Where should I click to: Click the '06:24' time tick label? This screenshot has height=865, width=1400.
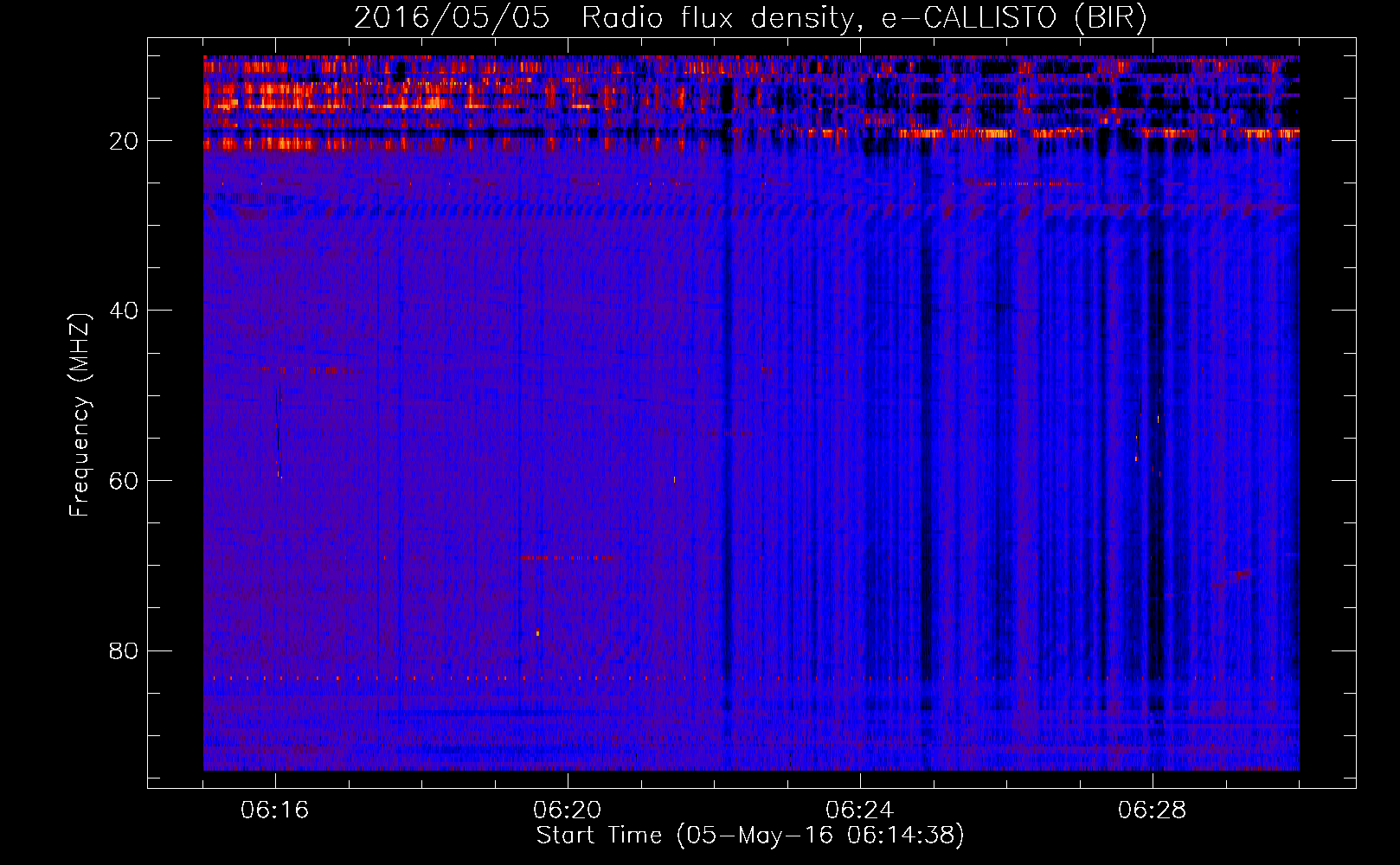click(860, 811)
